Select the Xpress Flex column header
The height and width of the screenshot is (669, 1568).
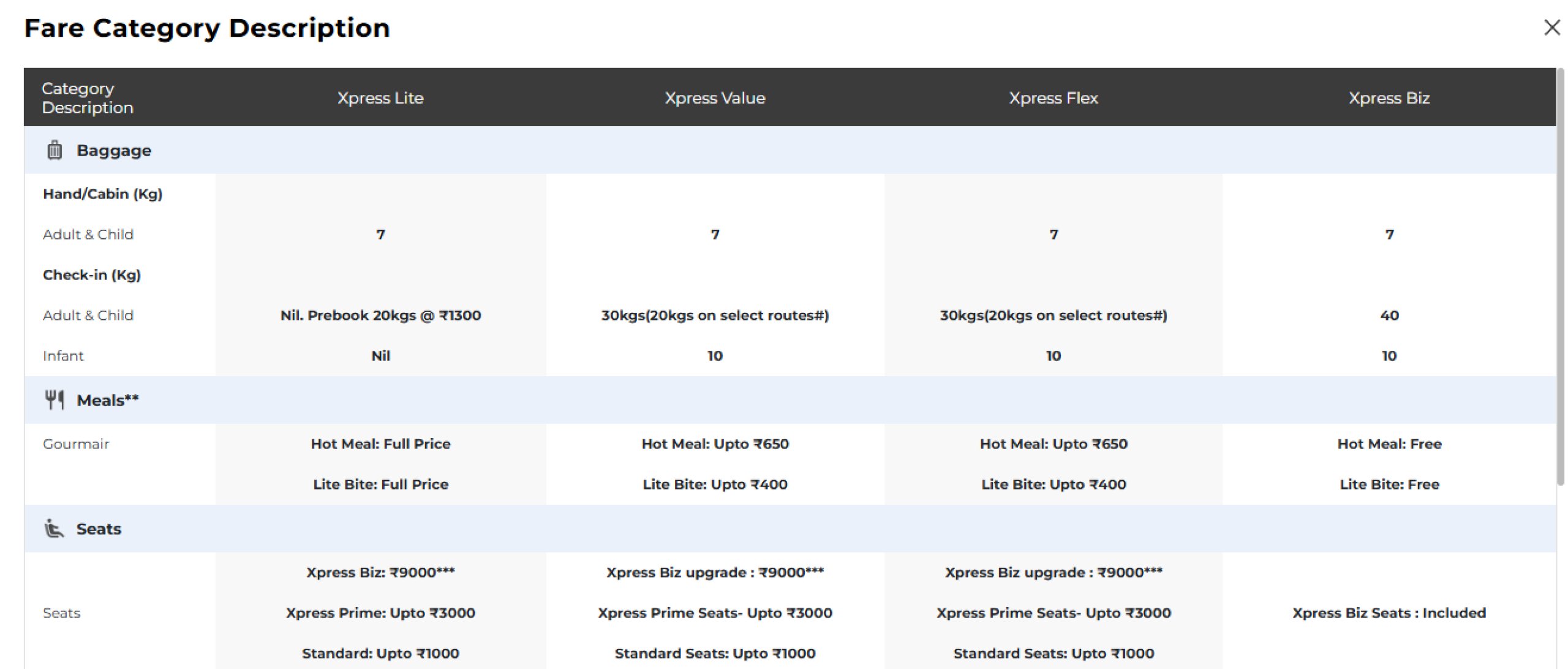(x=1053, y=98)
